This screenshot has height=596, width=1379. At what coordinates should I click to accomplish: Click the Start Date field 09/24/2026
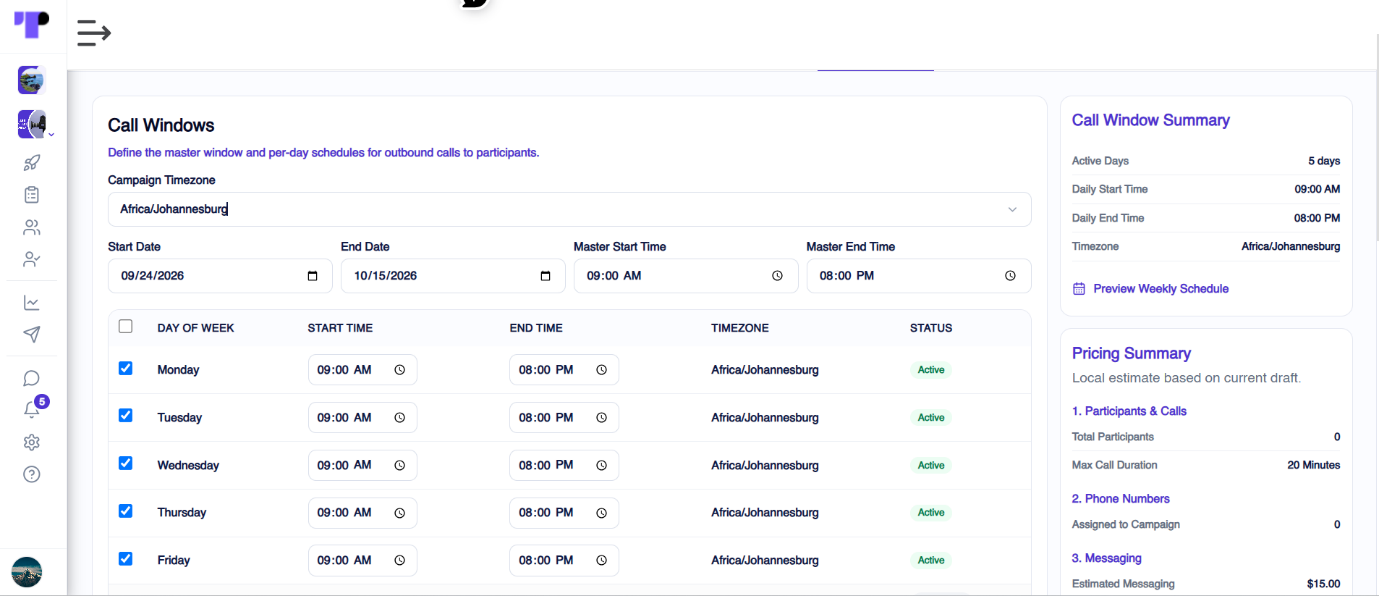point(220,276)
